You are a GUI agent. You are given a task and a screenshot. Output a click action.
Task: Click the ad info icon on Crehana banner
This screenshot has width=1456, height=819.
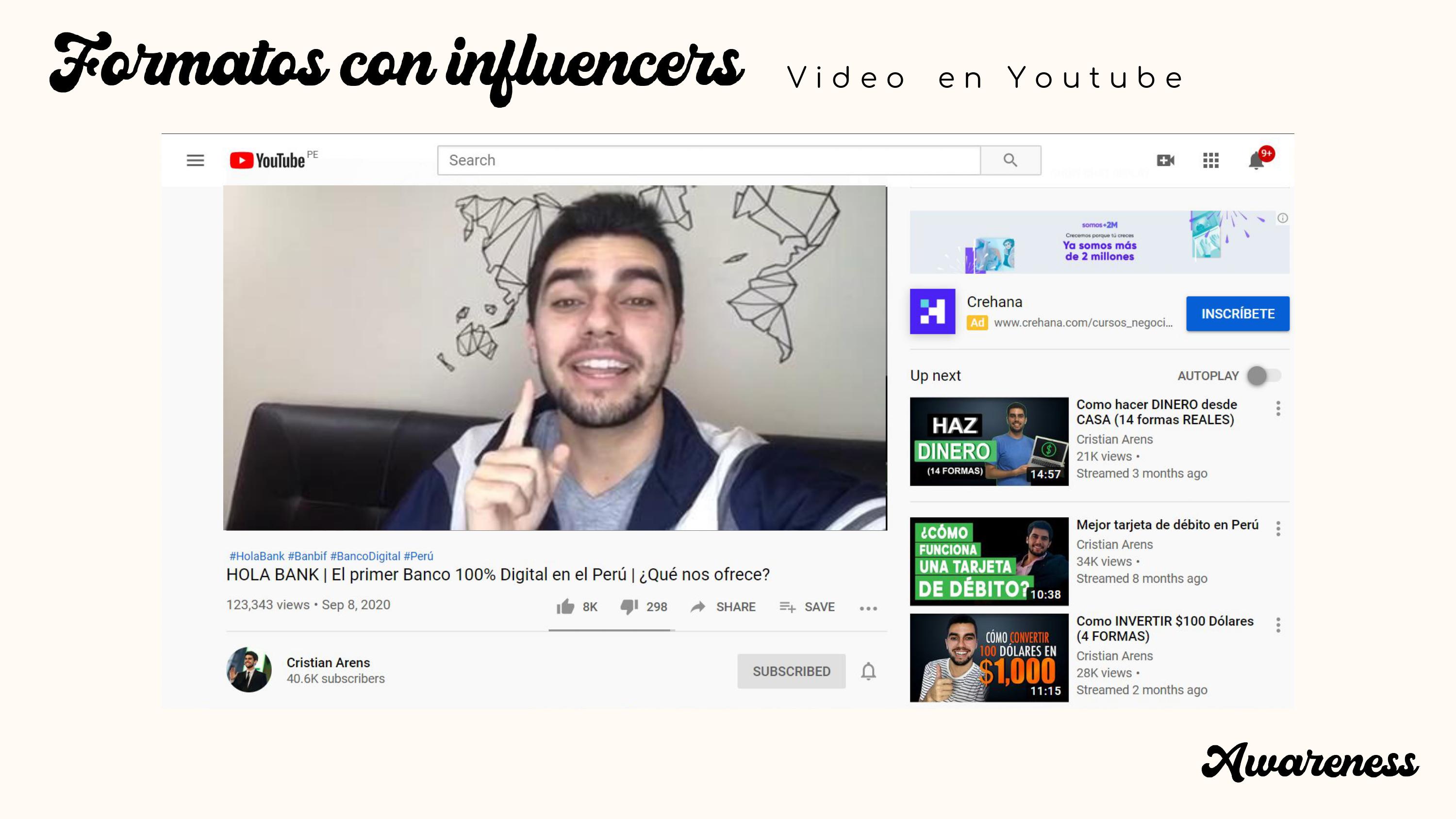(1282, 218)
